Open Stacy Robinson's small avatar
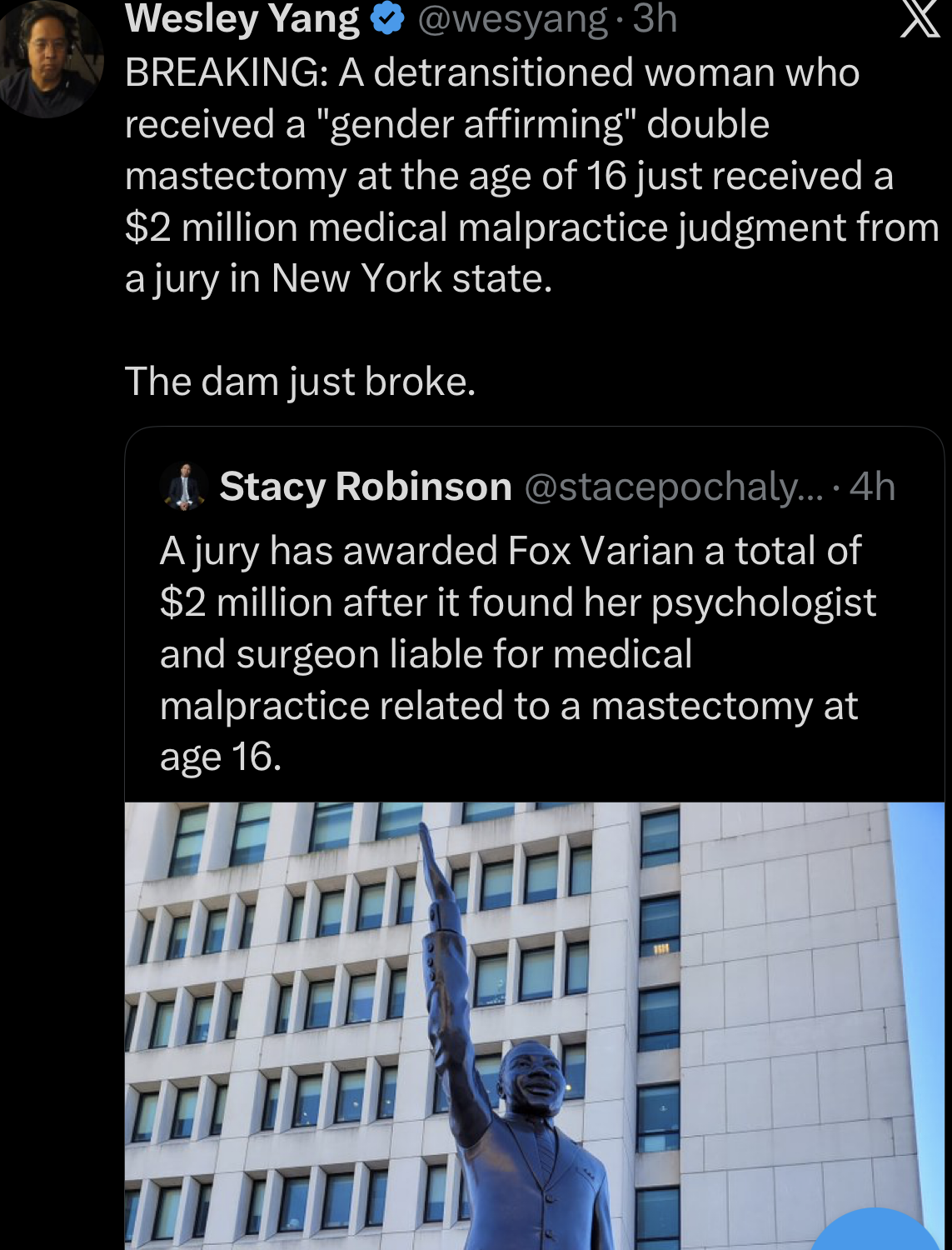952x1250 pixels. pyautogui.click(x=183, y=487)
